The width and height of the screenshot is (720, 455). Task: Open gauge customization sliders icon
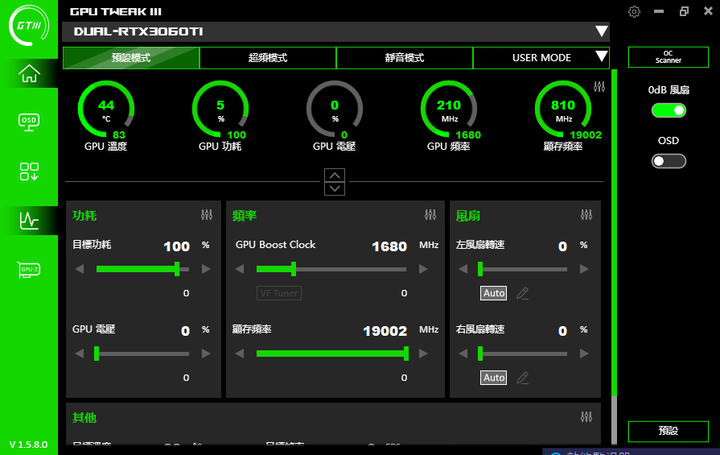coord(599,86)
